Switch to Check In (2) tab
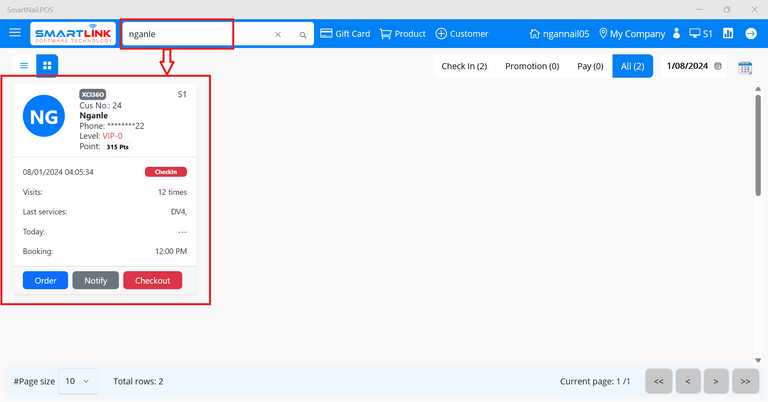This screenshot has height=402, width=768. (x=464, y=66)
